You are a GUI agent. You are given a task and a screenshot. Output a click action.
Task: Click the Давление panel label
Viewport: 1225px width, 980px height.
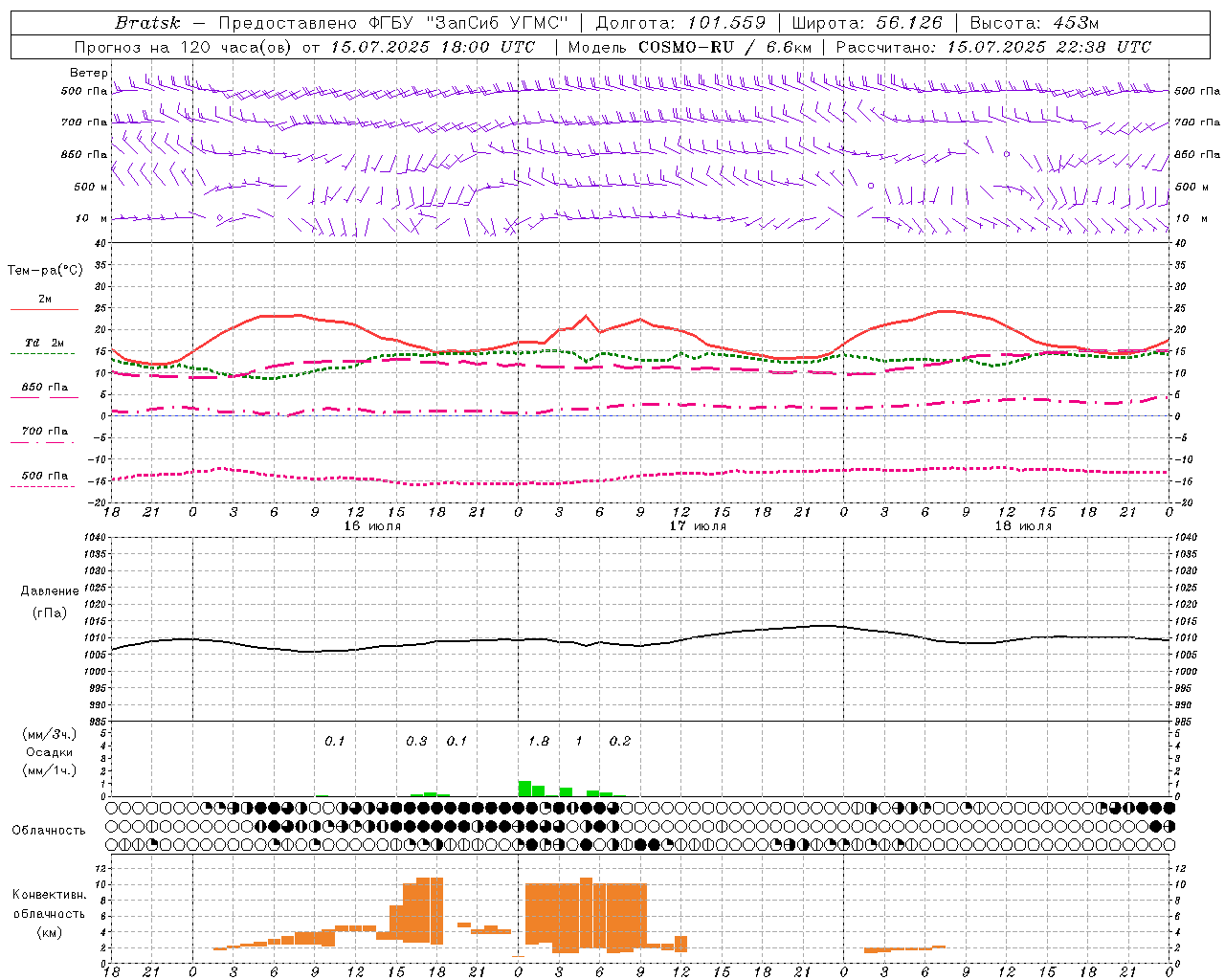(x=50, y=591)
